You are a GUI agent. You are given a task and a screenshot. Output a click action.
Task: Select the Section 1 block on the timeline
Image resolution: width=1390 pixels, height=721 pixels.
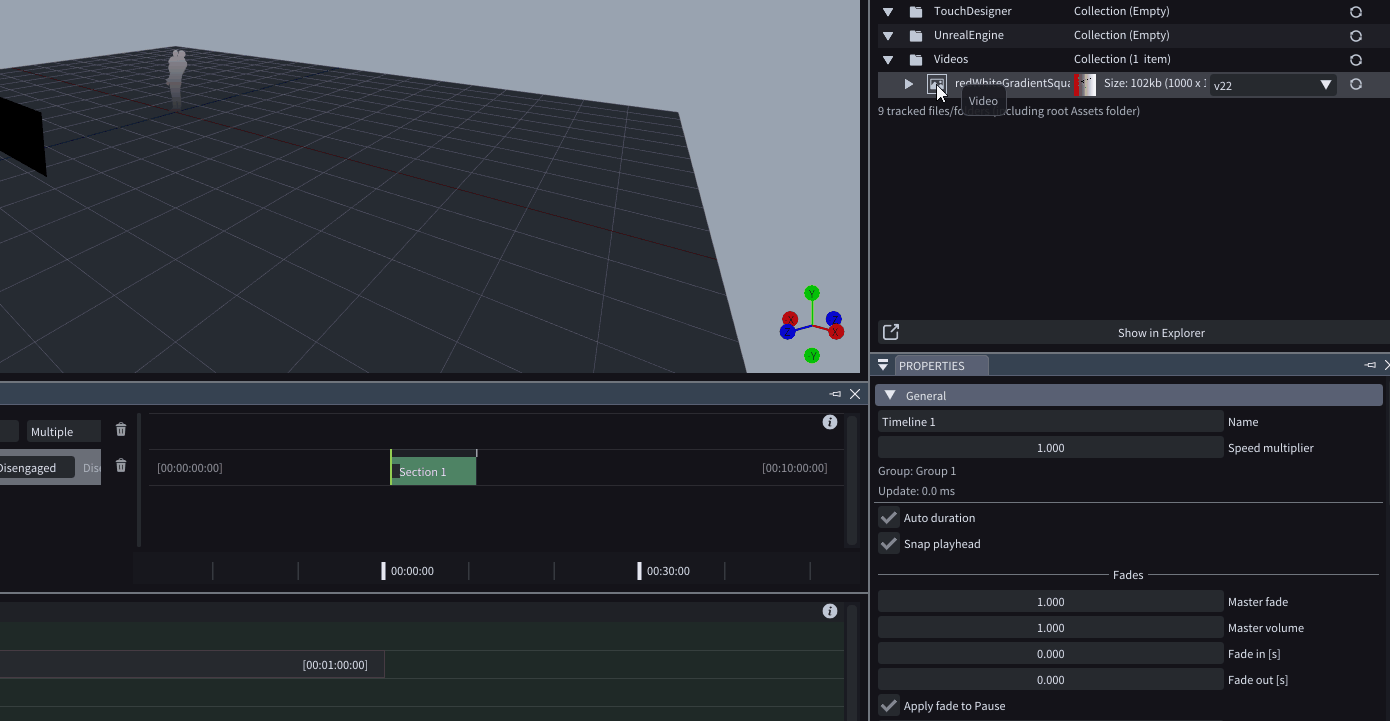tap(434, 471)
